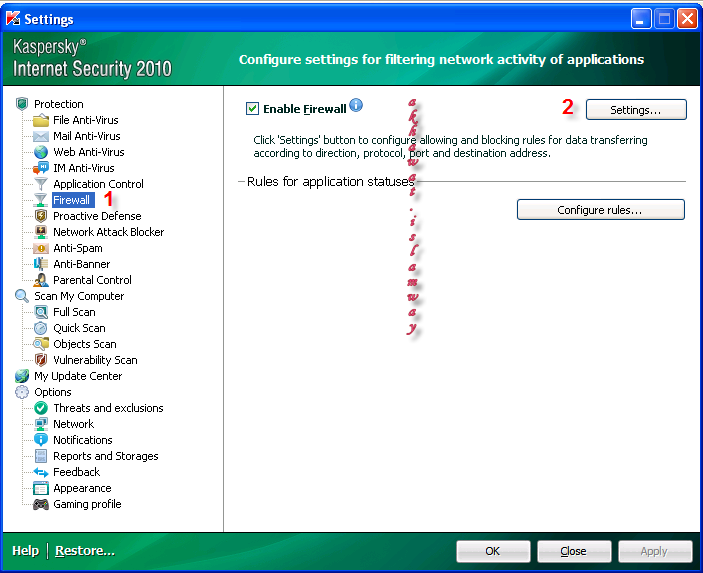Click the Gaming profile gamepad icon
This screenshot has height=573, width=703.
pyautogui.click(x=41, y=504)
